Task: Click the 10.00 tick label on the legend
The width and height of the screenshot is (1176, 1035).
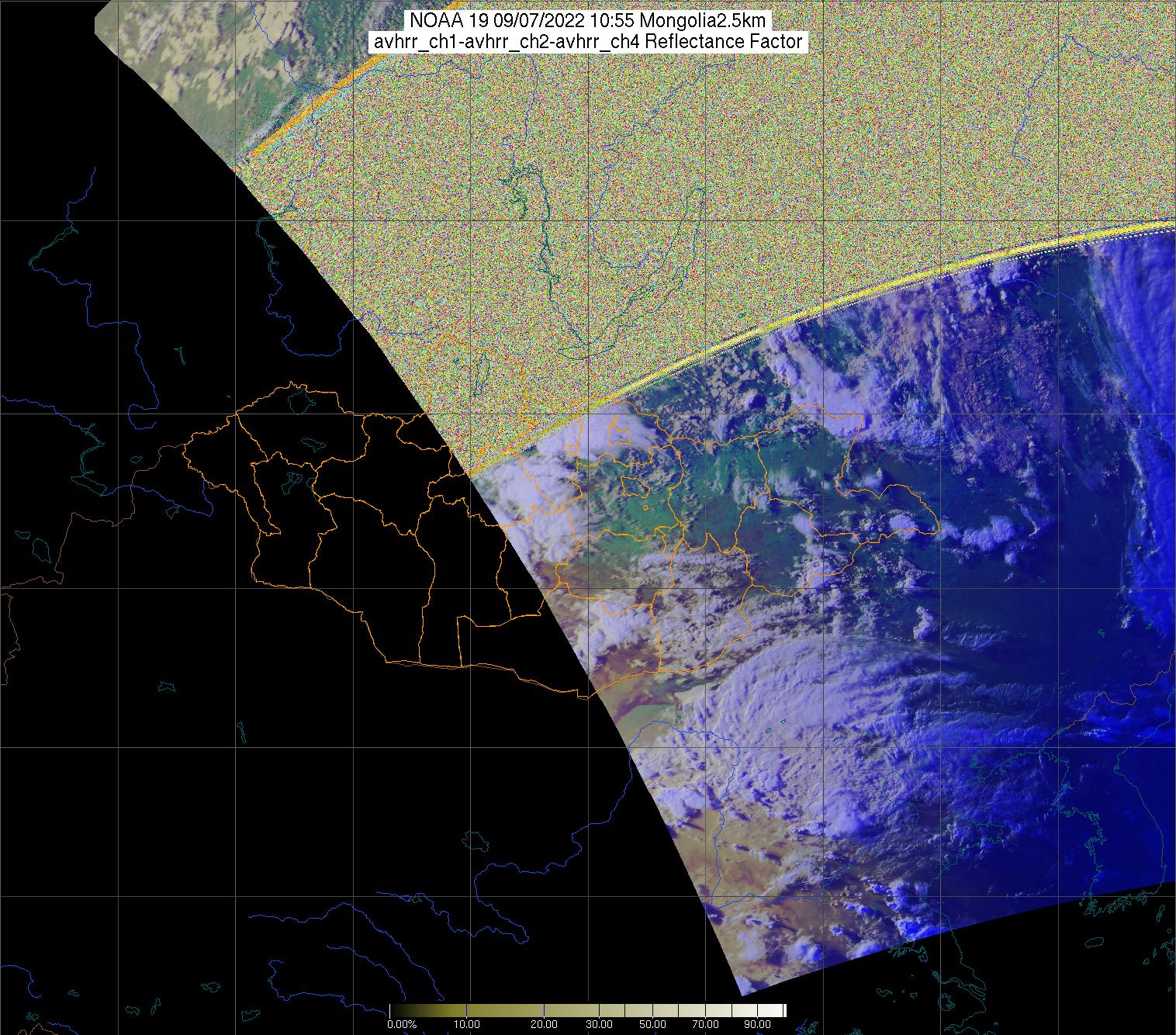Action: pos(465,1025)
